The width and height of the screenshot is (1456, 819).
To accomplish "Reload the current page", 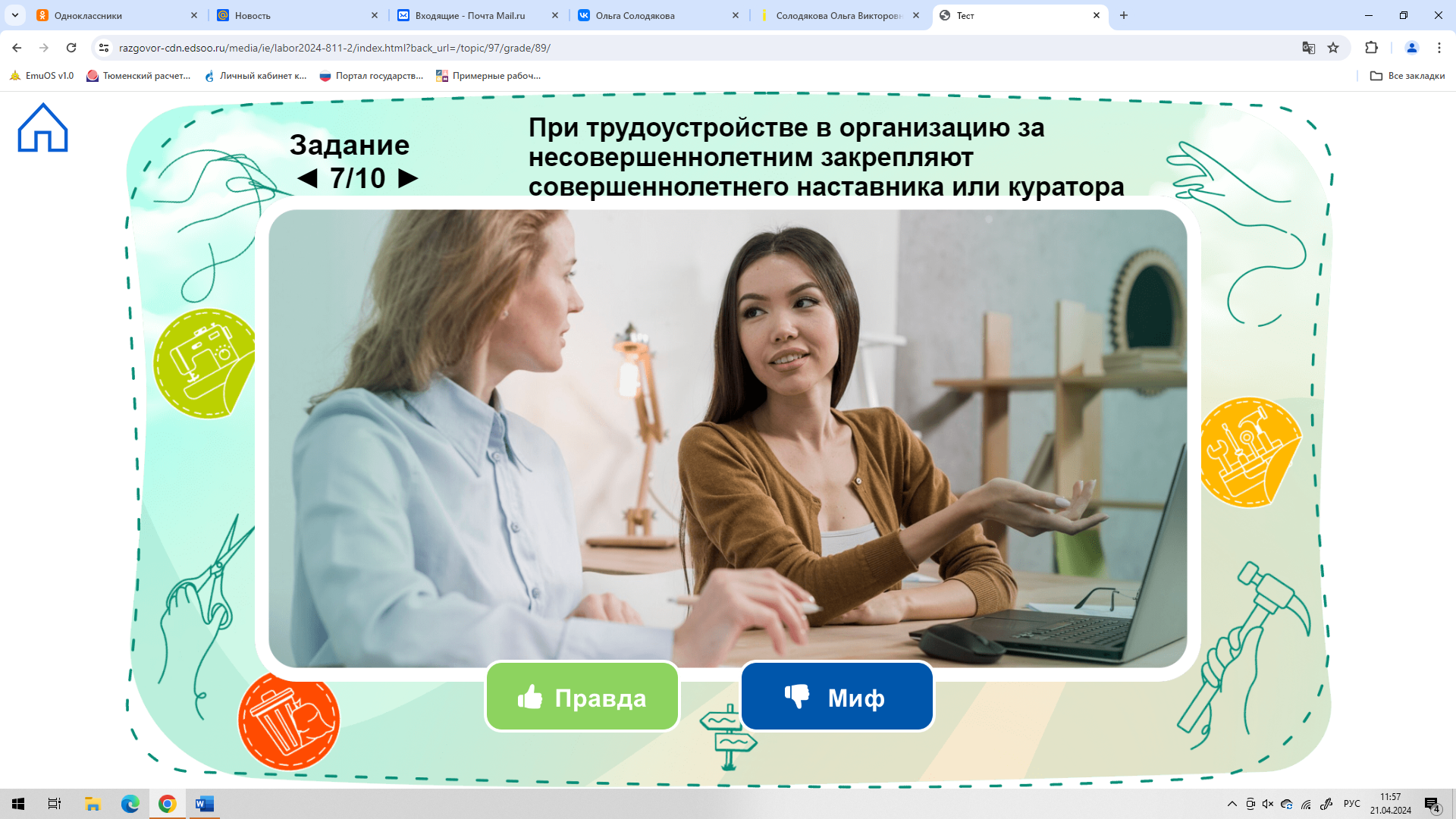I will point(71,48).
